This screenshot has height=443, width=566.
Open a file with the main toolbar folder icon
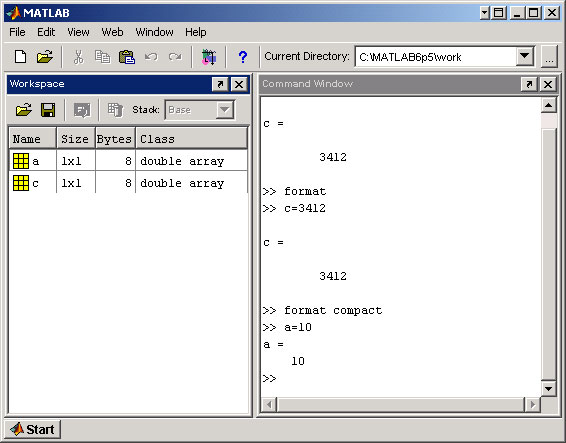[45, 57]
